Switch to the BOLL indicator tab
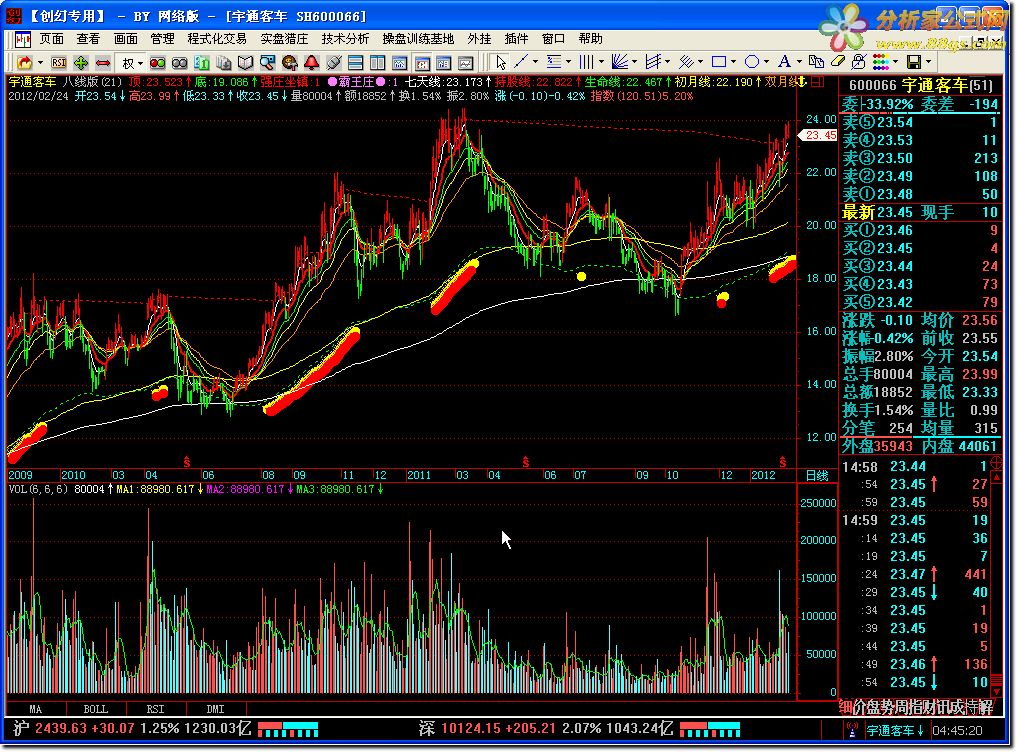 pos(96,709)
